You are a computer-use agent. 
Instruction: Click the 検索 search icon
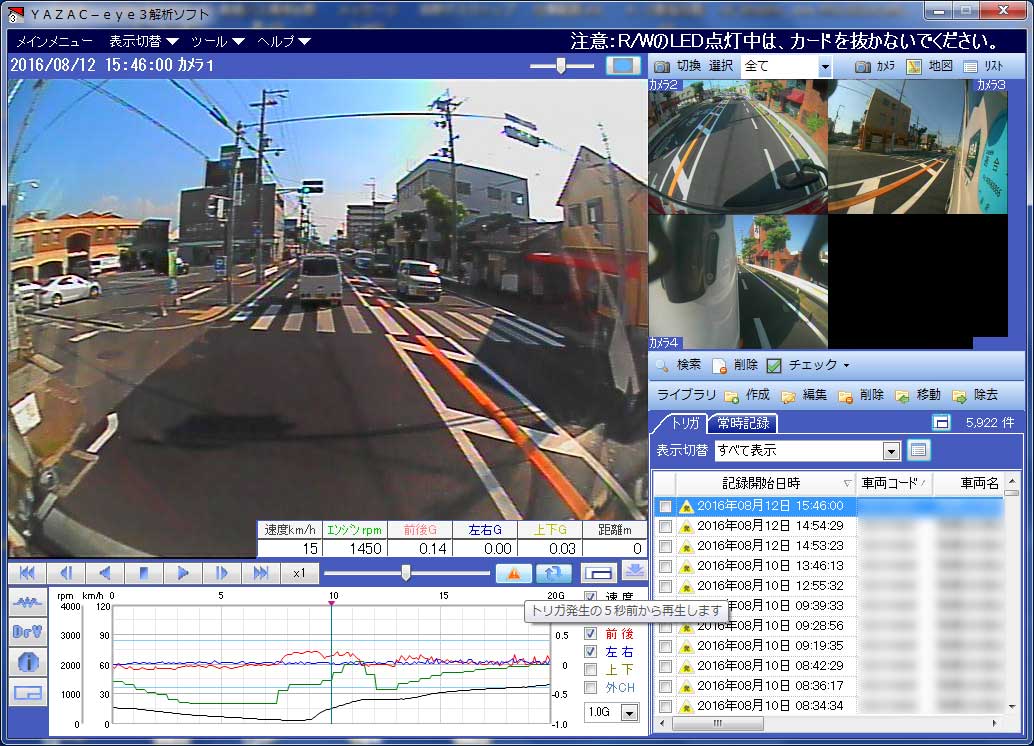(x=662, y=366)
